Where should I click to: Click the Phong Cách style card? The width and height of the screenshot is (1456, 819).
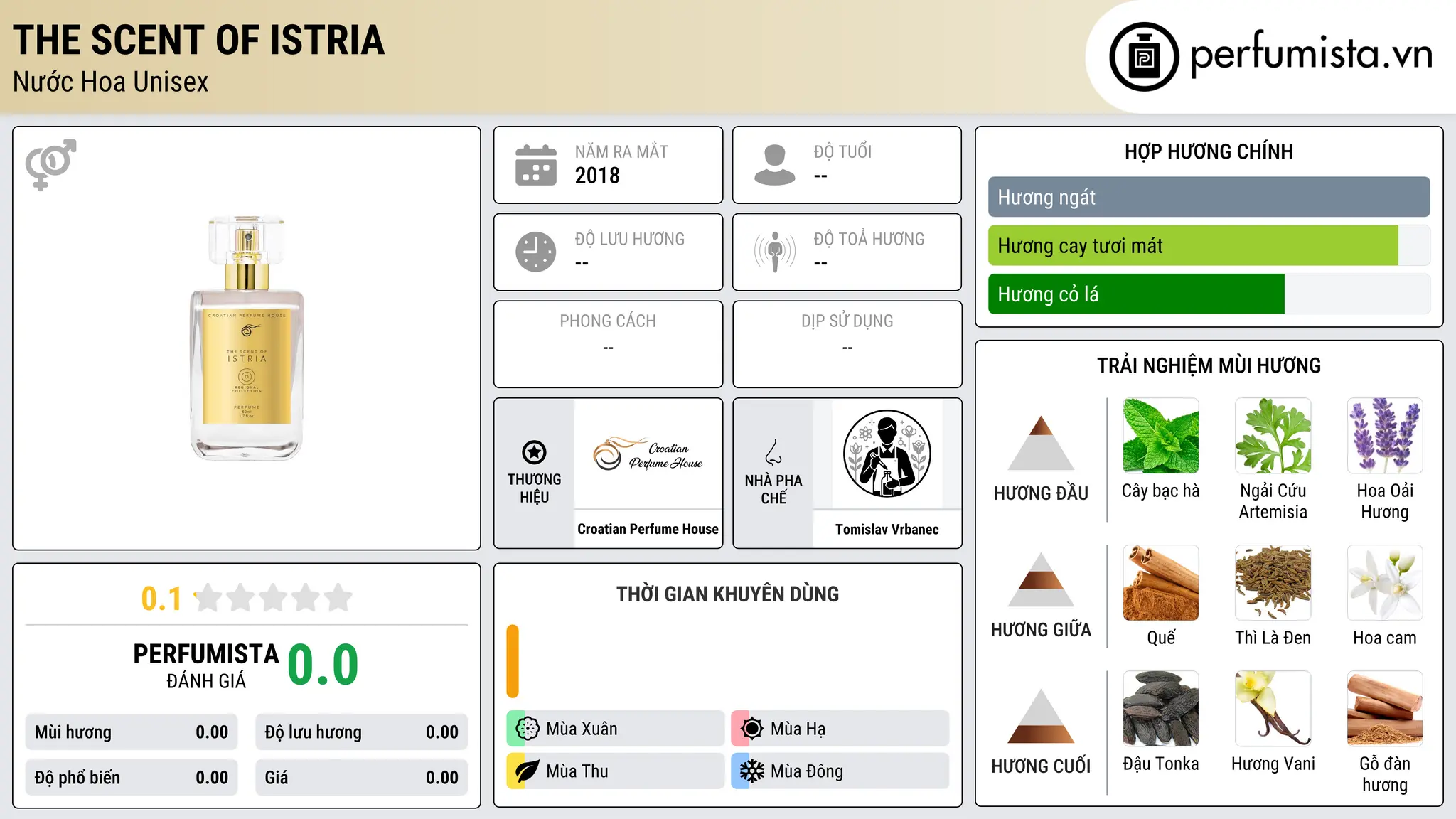point(608,344)
